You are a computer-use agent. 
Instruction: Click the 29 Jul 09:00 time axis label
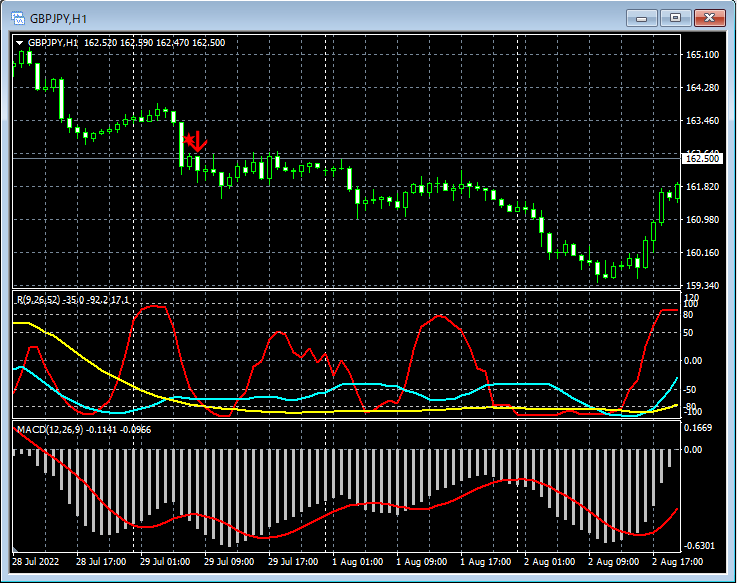coord(230,563)
